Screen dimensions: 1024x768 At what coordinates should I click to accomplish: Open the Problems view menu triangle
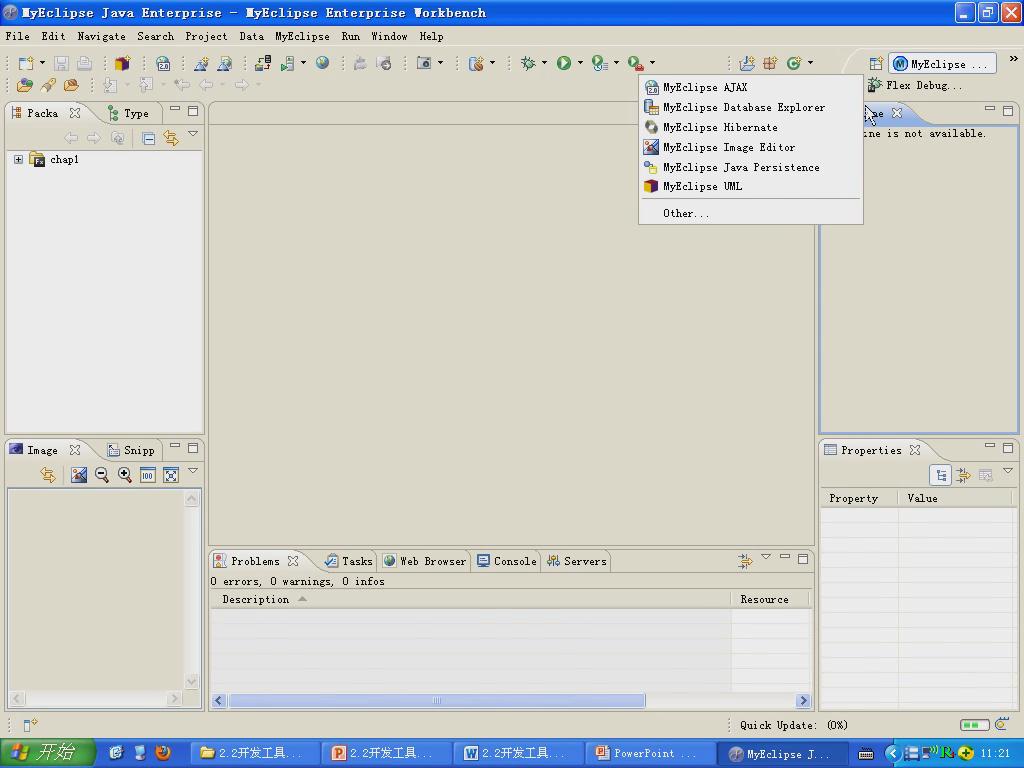point(766,557)
